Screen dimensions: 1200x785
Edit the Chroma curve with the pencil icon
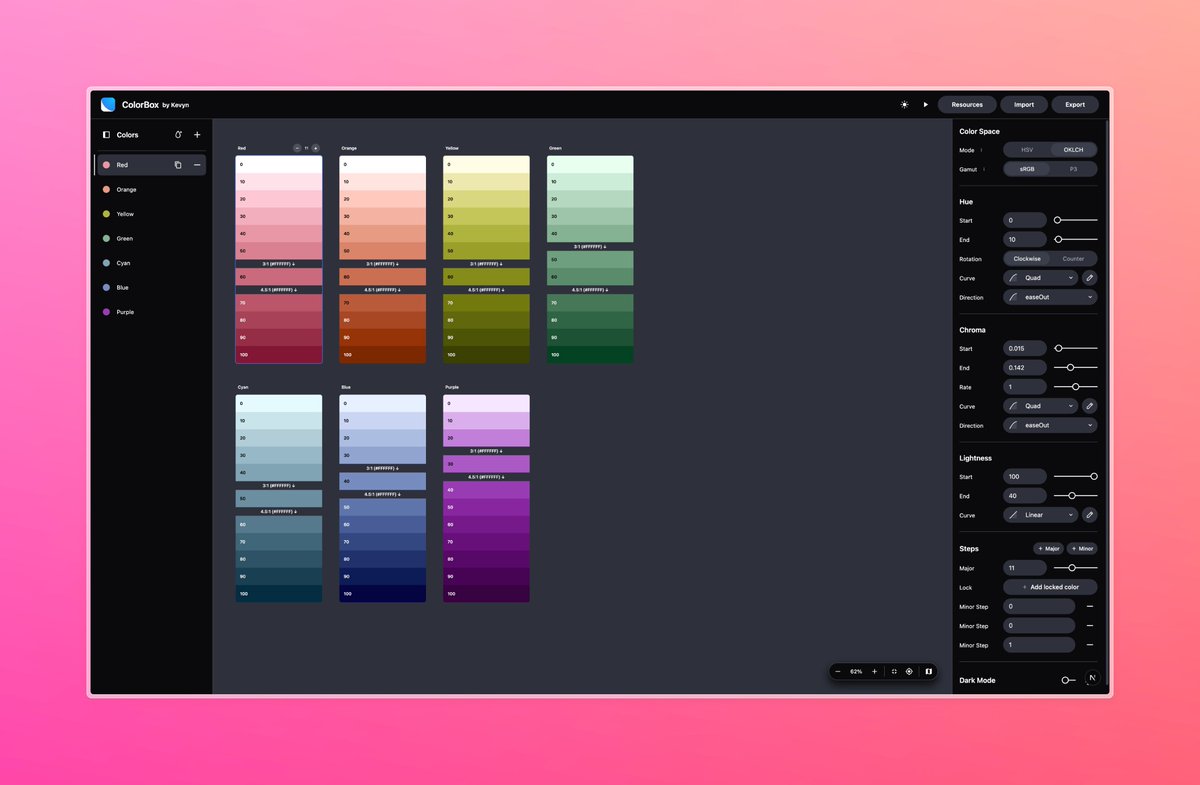tap(1090, 406)
